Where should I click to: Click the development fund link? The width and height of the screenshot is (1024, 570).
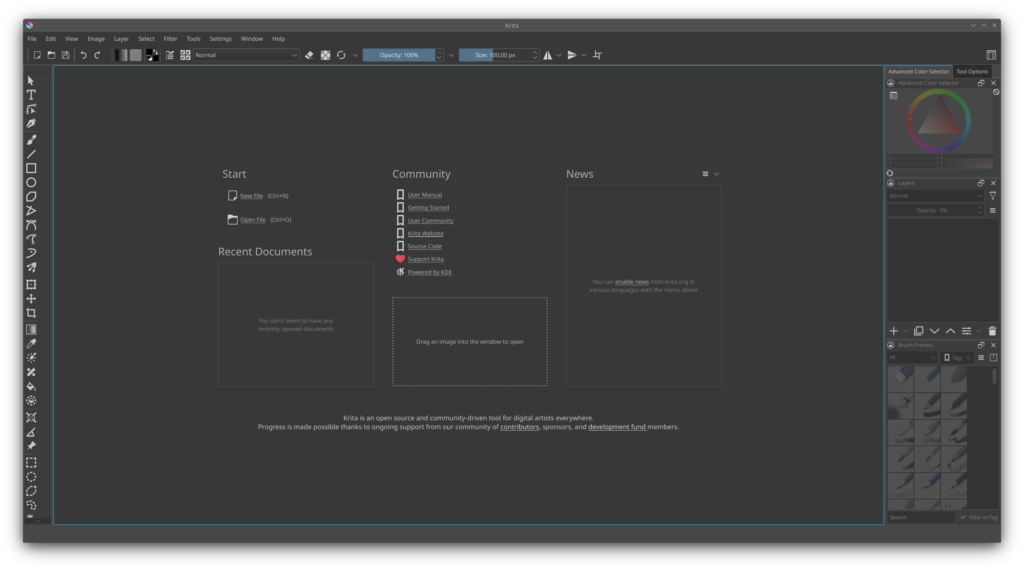pyautogui.click(x=616, y=427)
